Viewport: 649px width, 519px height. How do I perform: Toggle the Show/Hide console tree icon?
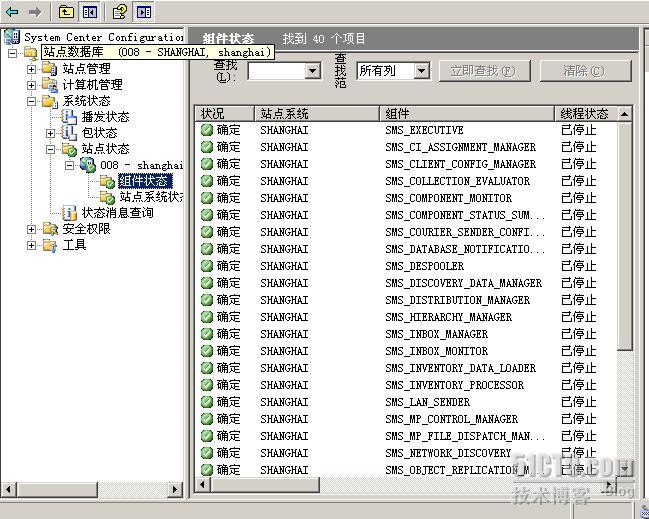(x=89, y=12)
